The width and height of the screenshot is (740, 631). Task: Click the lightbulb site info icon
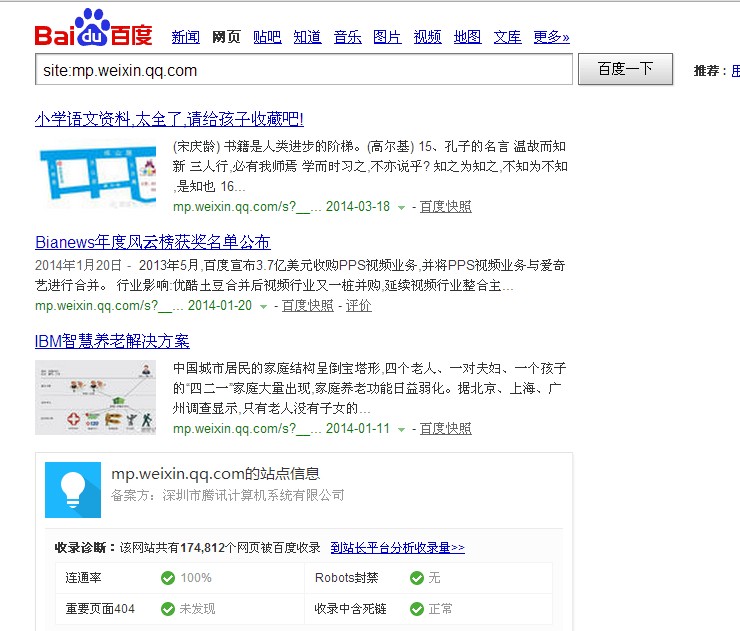point(73,490)
